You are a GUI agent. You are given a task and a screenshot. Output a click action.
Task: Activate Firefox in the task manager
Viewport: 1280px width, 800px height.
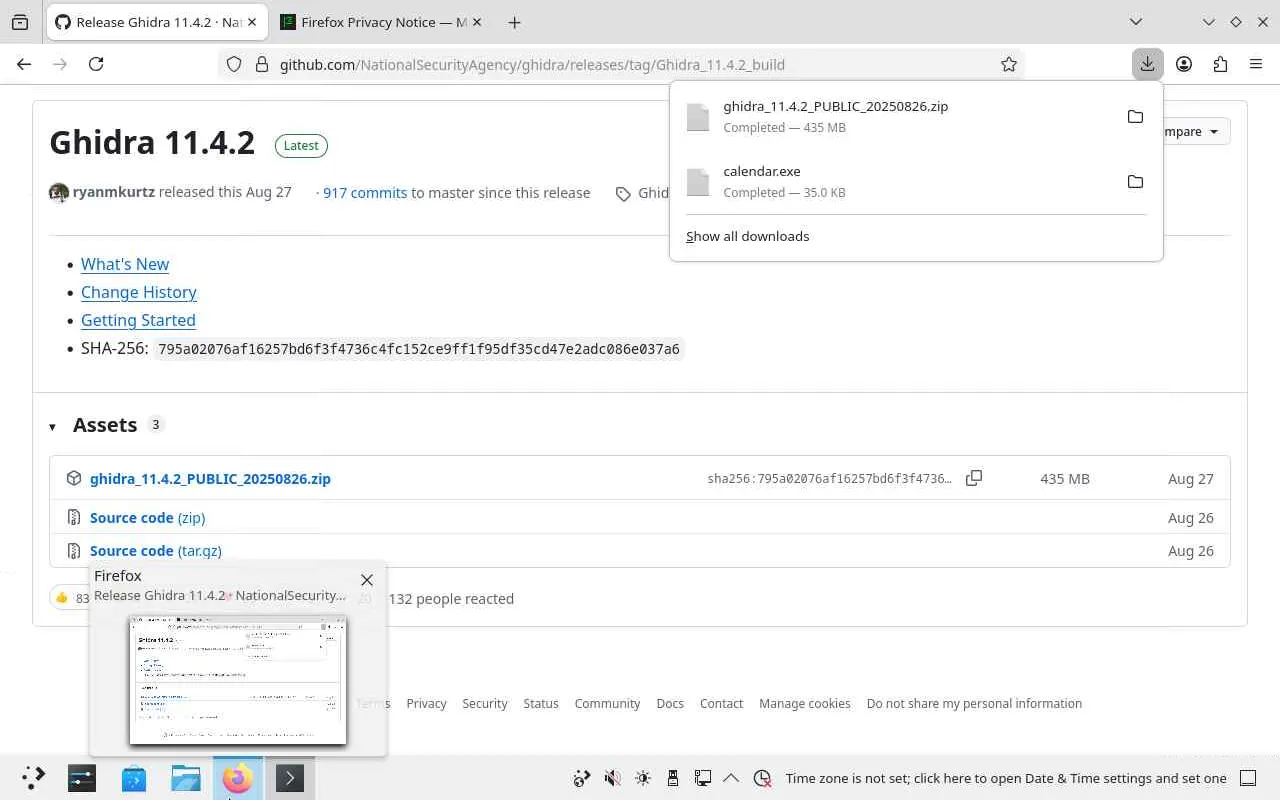coord(238,778)
